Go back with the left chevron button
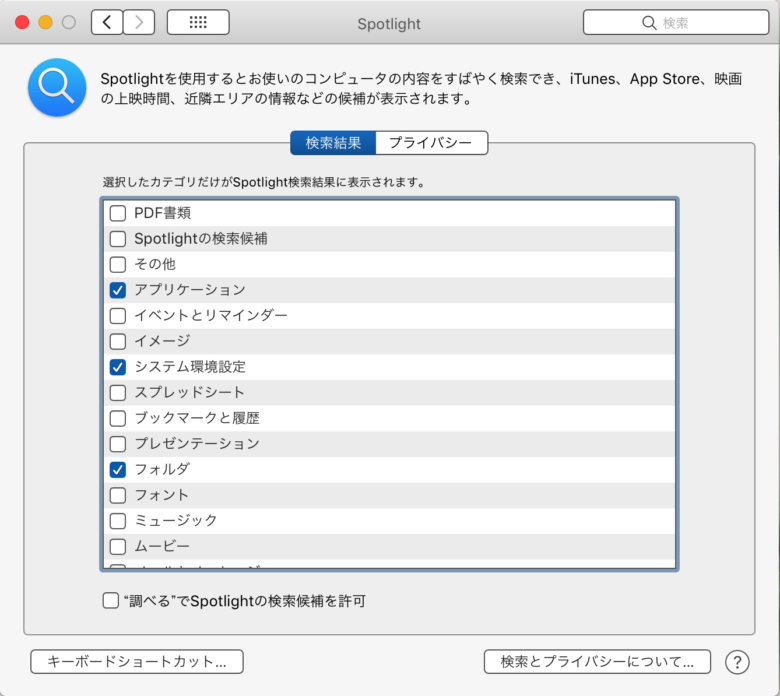Image resolution: width=780 pixels, height=696 pixels. [x=107, y=22]
